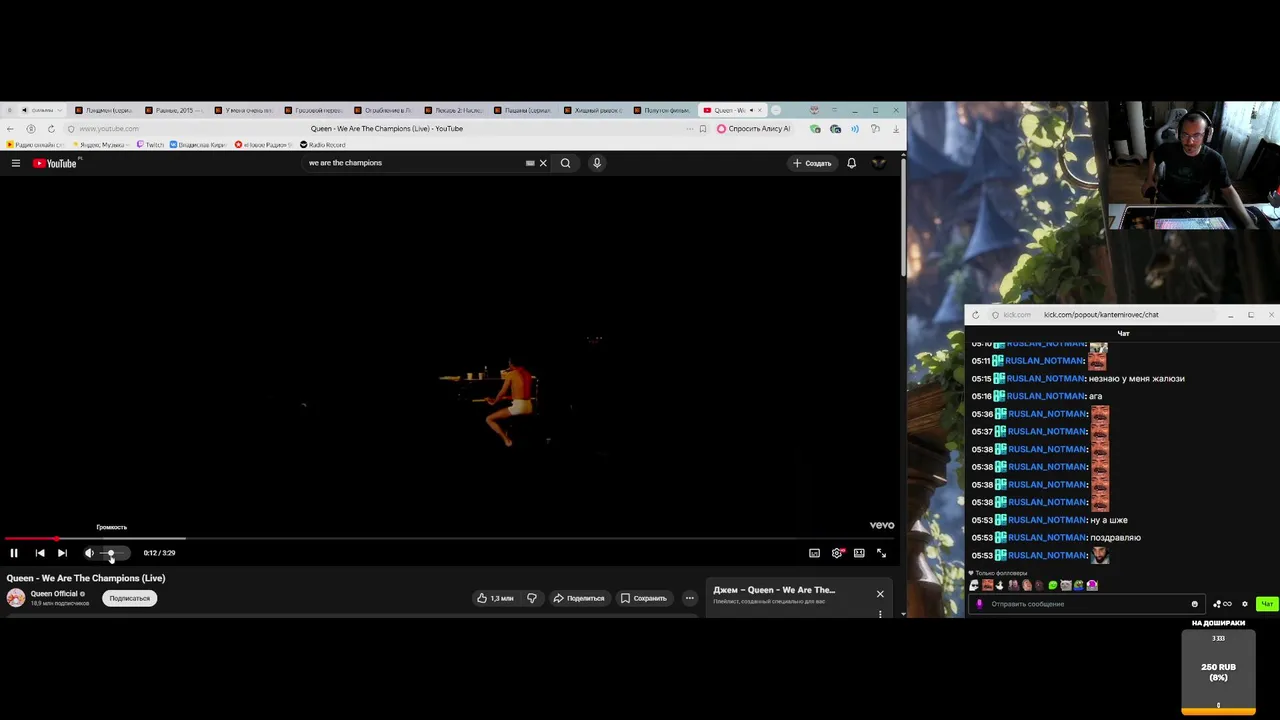The image size is (1280, 720).
Task: Focus the YouTube search box
Action: tap(415, 163)
